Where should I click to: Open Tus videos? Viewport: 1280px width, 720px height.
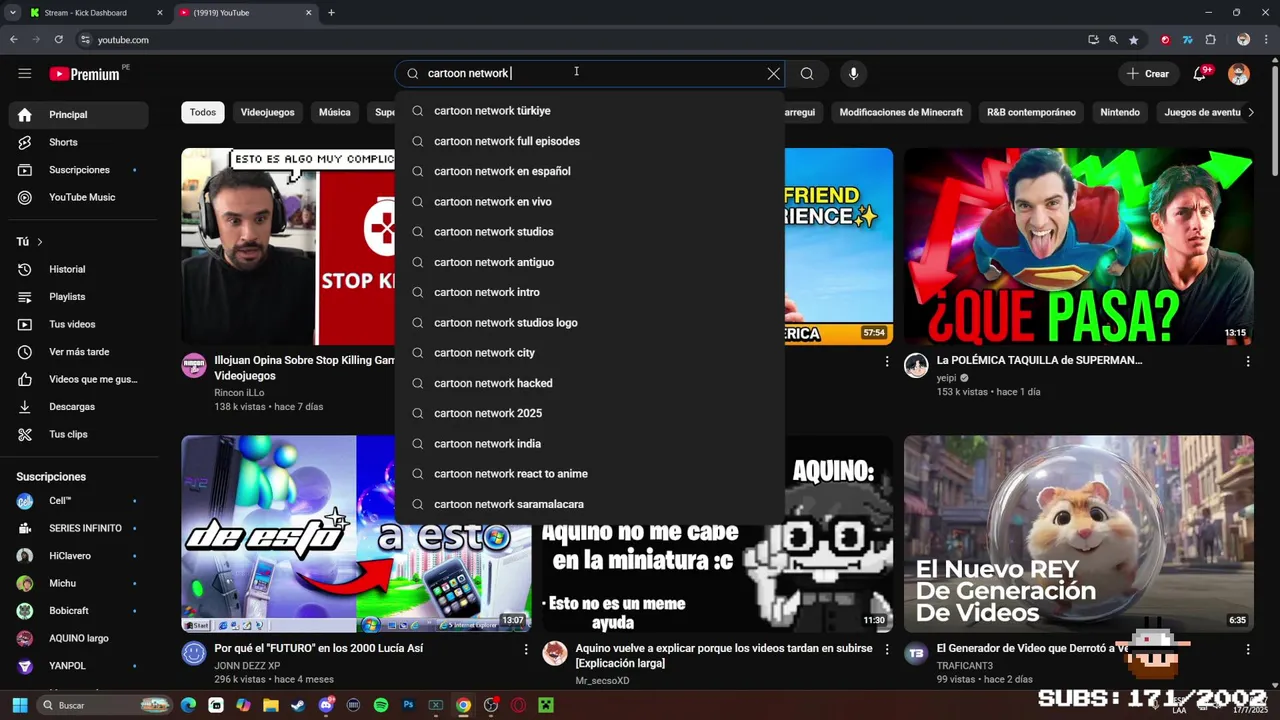pyautogui.click(x=78, y=324)
